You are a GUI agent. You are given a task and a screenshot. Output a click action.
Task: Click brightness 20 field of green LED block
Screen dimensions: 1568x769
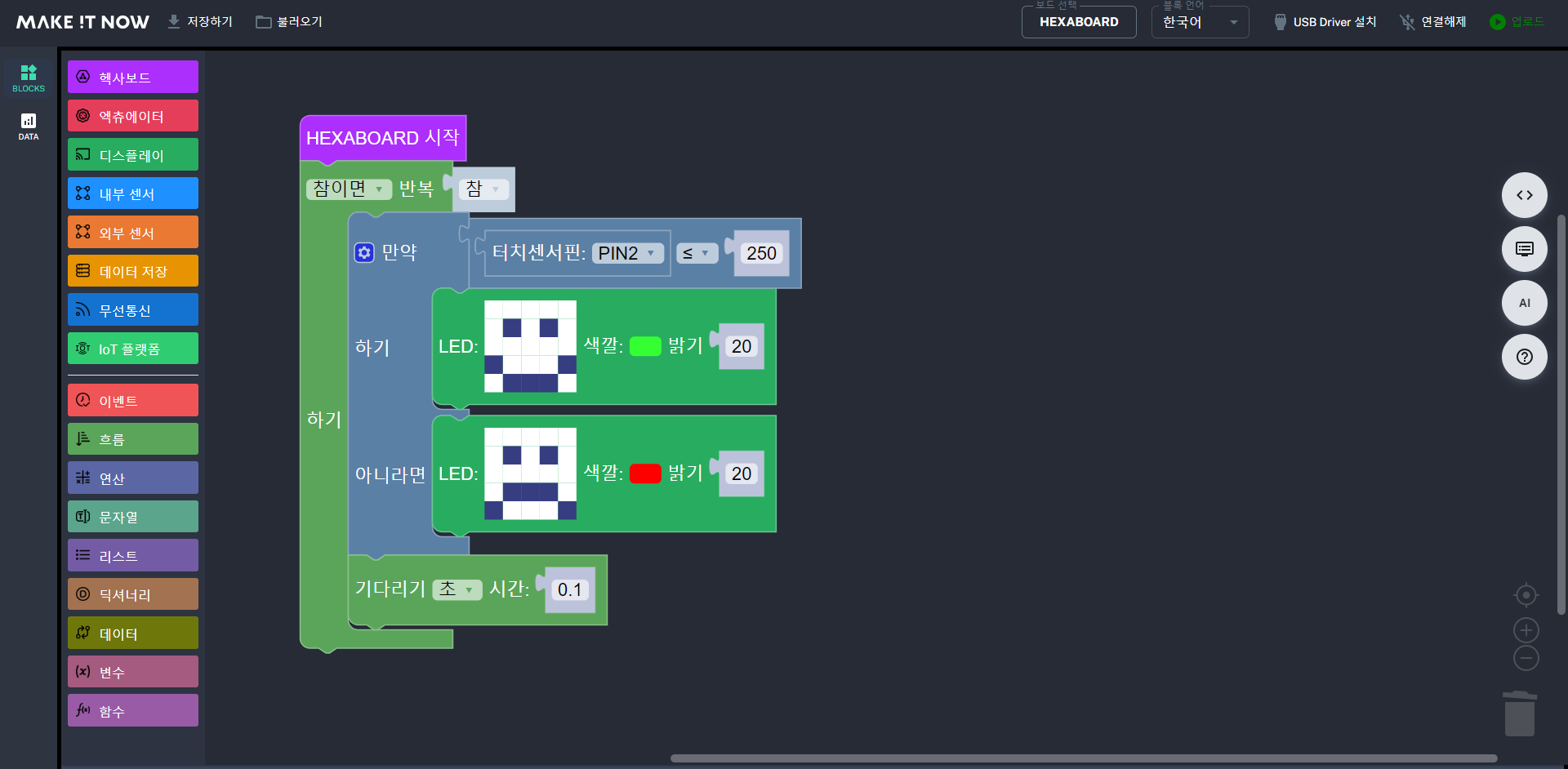[x=742, y=346]
